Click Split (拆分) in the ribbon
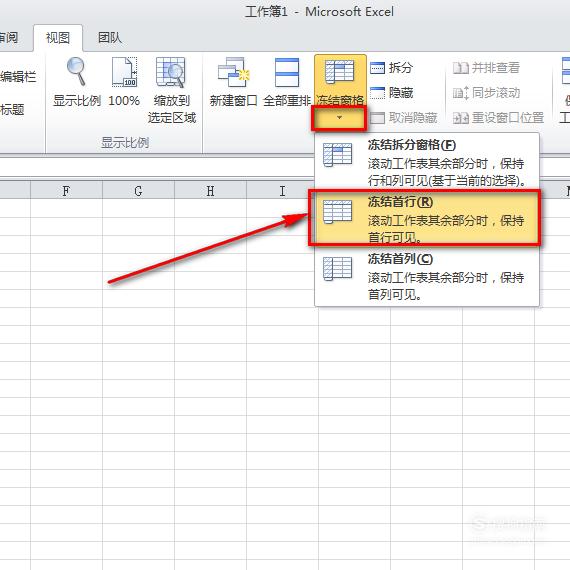The width and height of the screenshot is (570, 570). [392, 68]
